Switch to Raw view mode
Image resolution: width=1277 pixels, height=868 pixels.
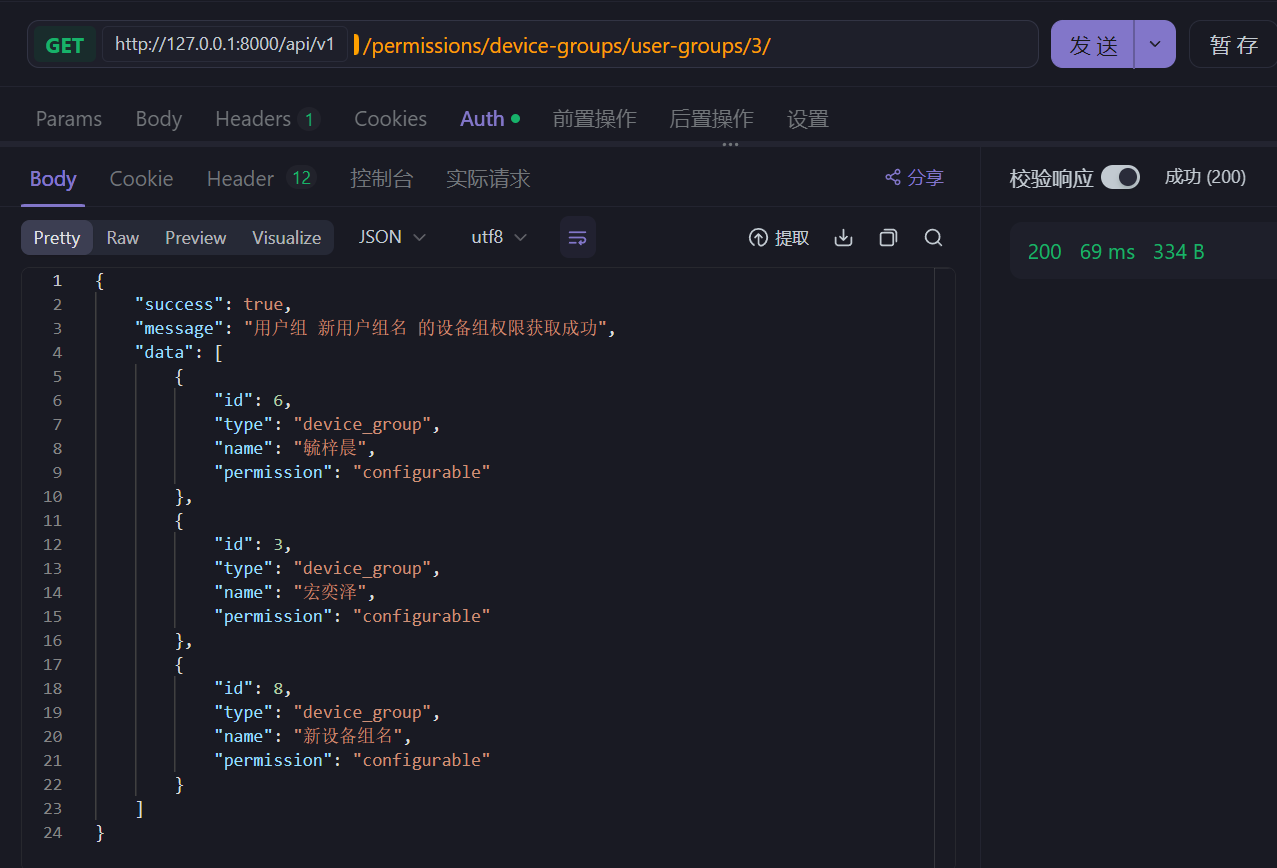123,237
